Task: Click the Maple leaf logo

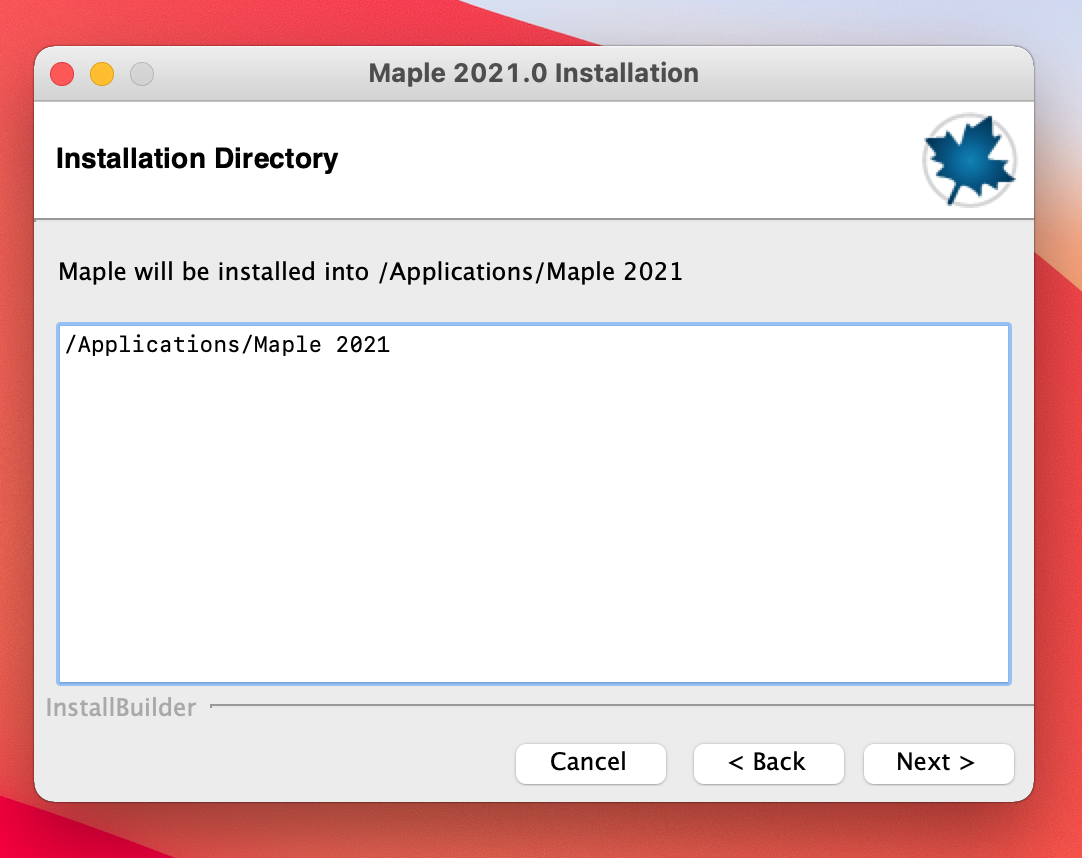Action: pyautogui.click(x=969, y=160)
